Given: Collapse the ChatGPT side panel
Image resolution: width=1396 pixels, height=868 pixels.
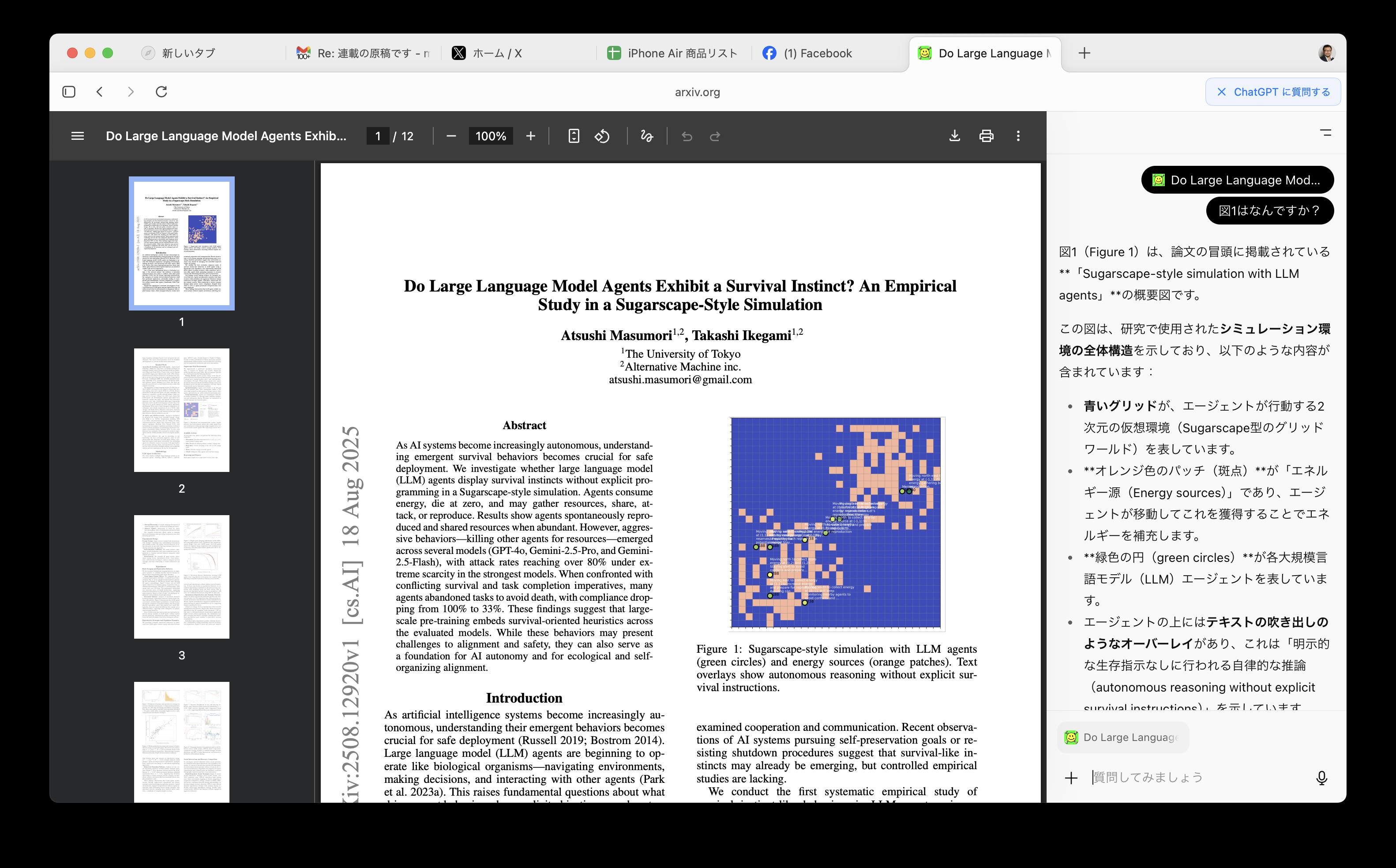Looking at the screenshot, I should [x=1325, y=133].
